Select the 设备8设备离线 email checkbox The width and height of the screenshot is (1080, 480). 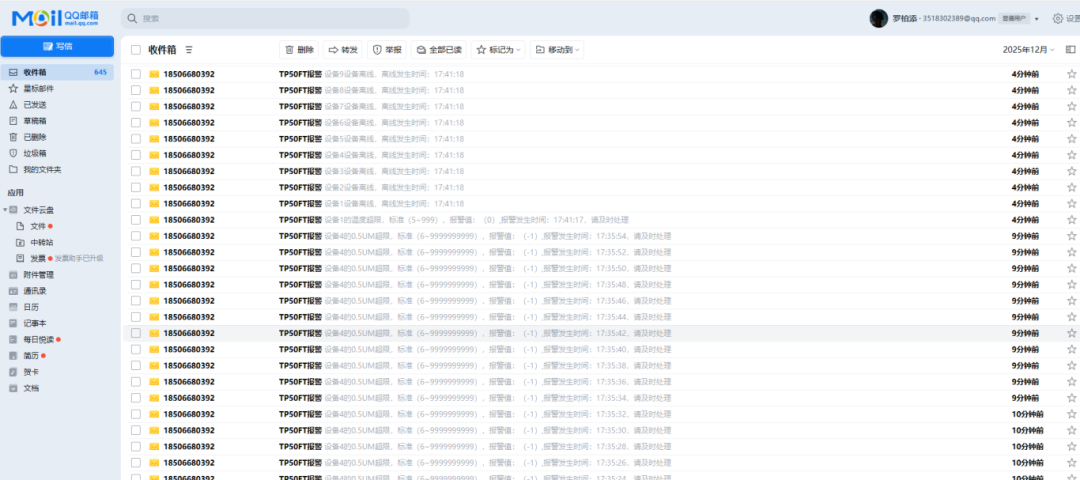click(x=136, y=90)
